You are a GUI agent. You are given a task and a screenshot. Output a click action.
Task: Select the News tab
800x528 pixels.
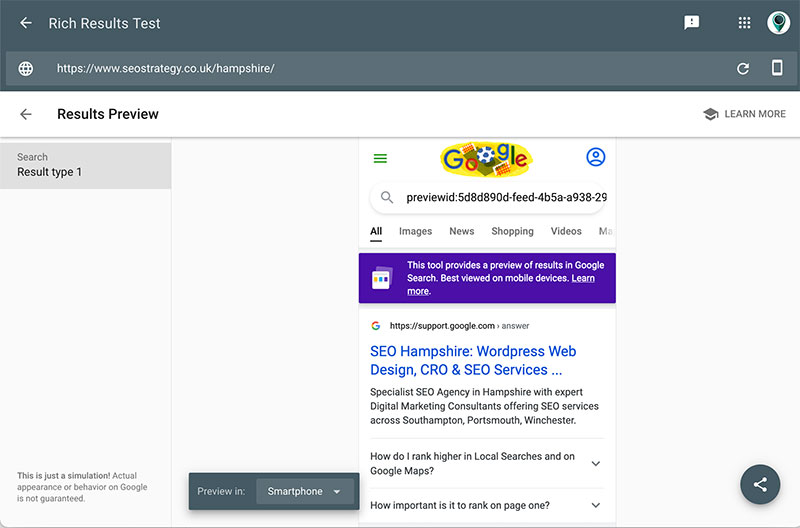click(461, 231)
